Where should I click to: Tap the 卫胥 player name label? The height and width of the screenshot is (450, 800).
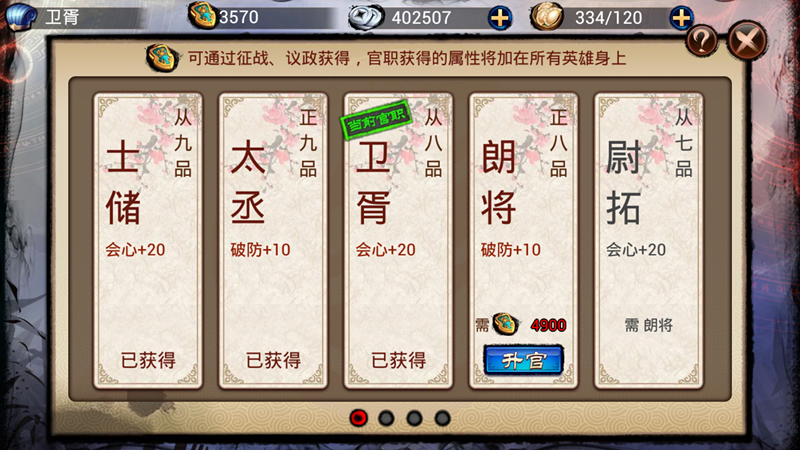[62, 17]
